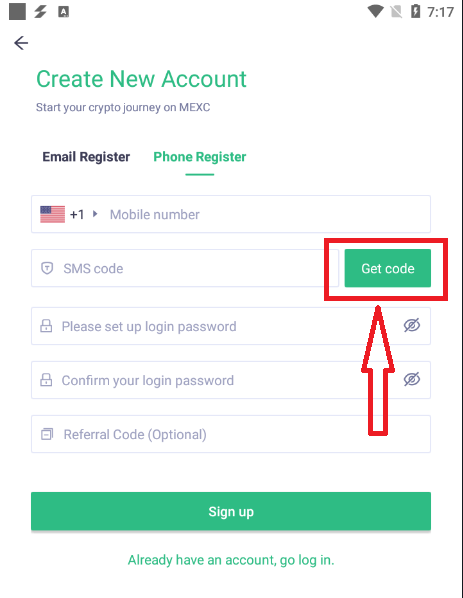Click the US flag icon
The image size is (463, 598).
pos(52,214)
